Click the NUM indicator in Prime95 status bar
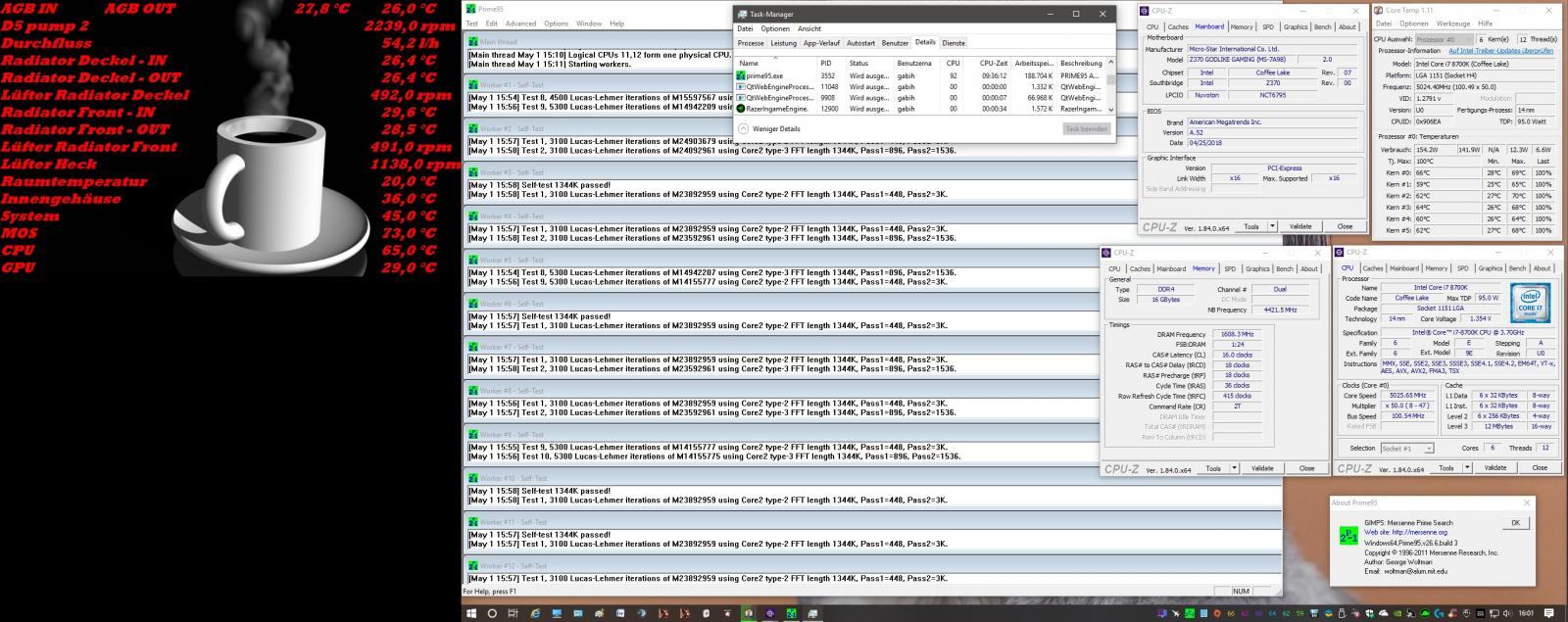The width and height of the screenshot is (1568, 622). coord(1241,592)
